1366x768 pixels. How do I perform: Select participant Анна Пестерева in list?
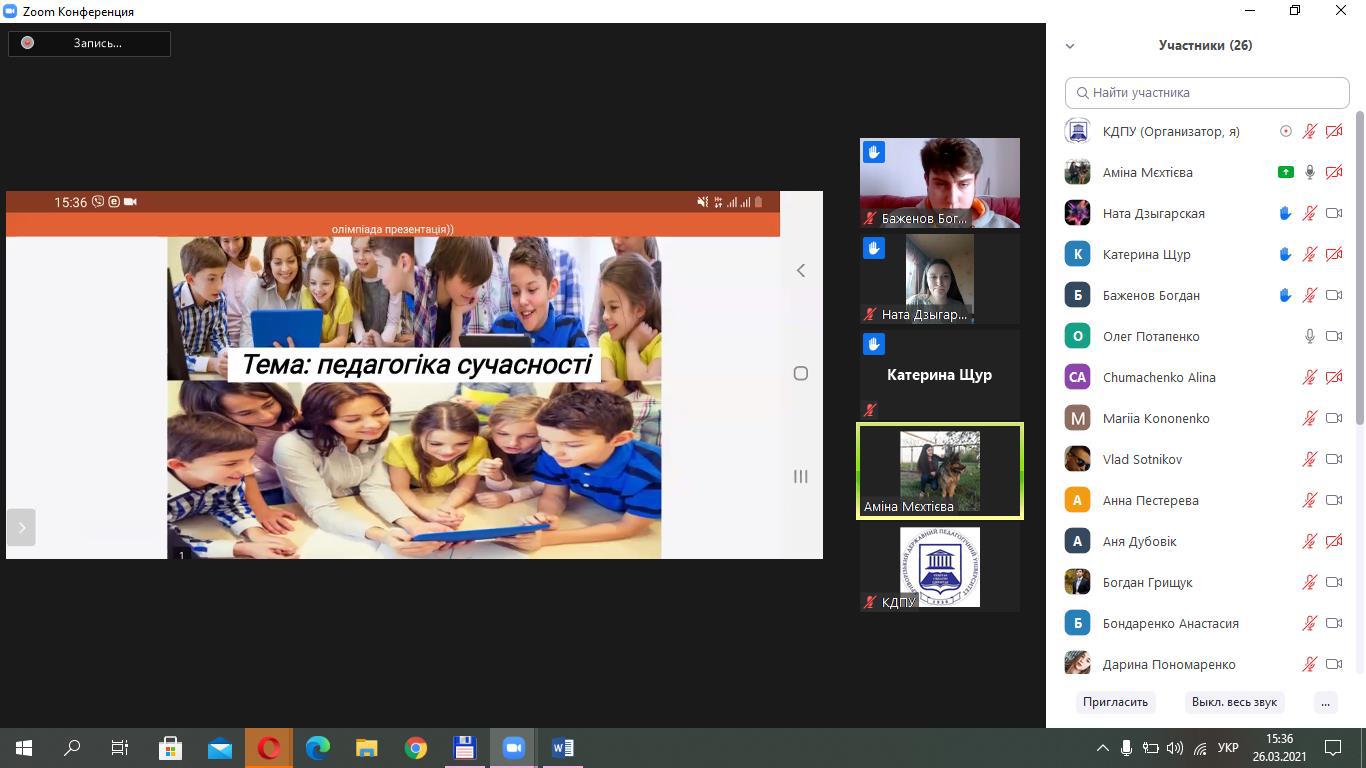(1204, 500)
